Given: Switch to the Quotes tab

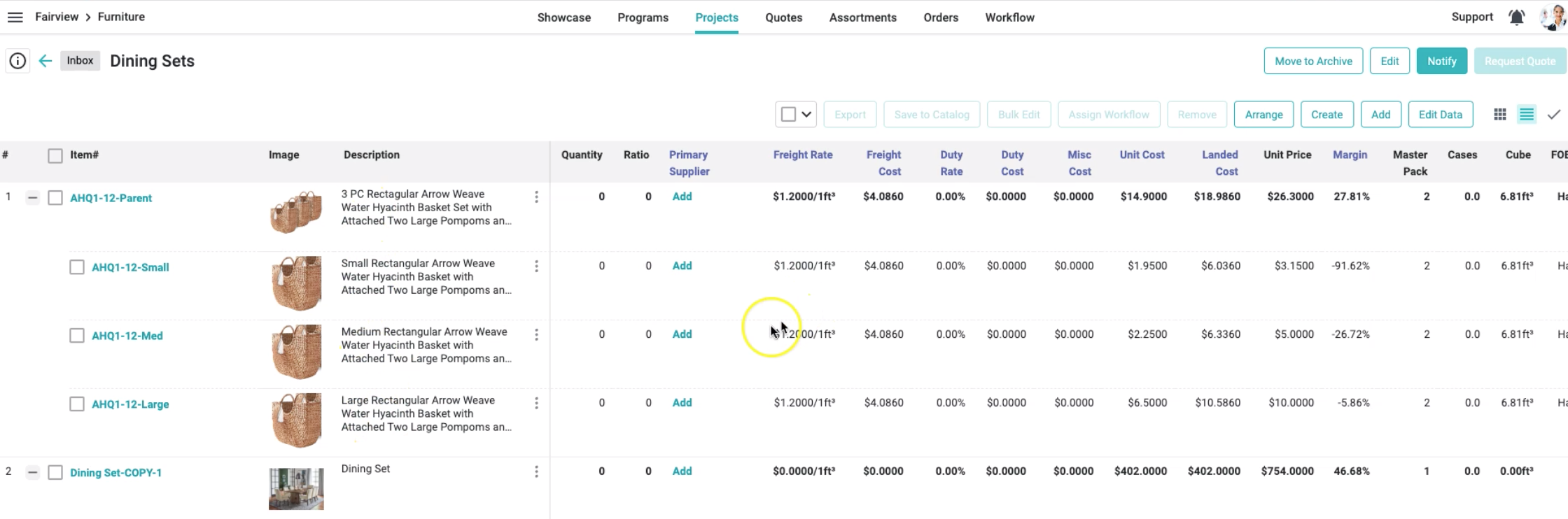Looking at the screenshot, I should 783,17.
